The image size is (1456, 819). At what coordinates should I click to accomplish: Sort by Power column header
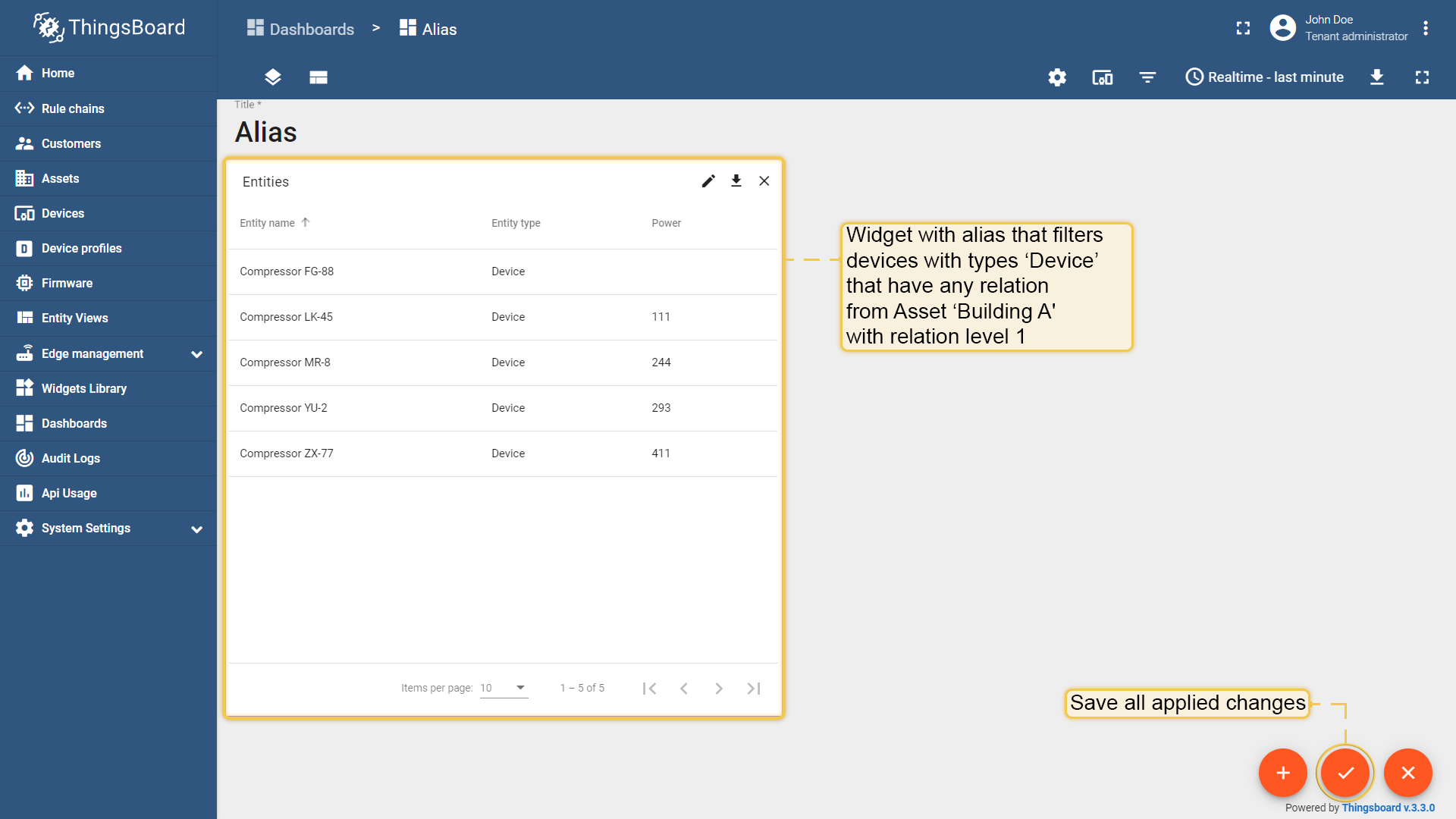tap(667, 223)
